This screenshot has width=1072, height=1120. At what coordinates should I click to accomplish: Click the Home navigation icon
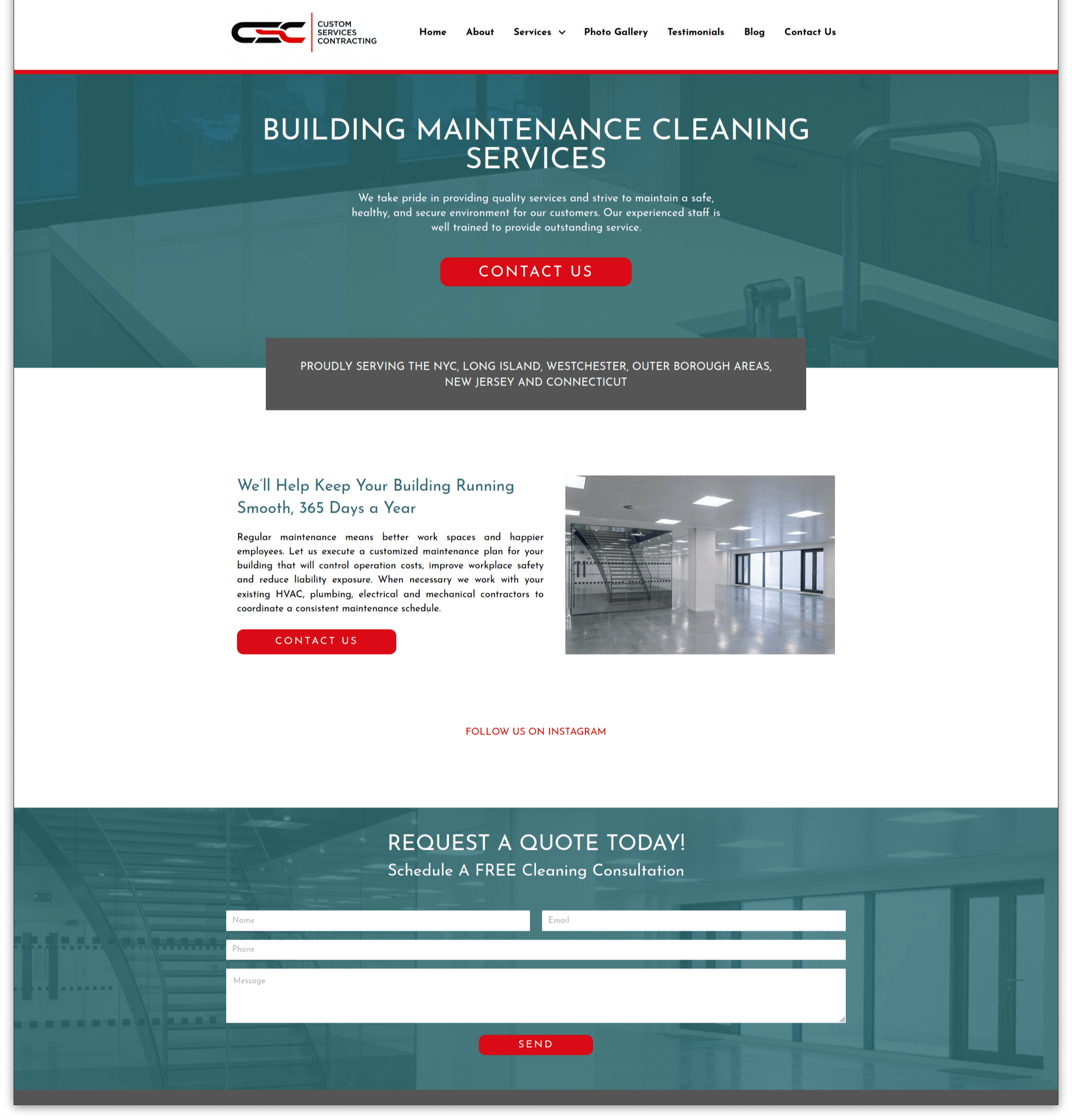point(432,32)
